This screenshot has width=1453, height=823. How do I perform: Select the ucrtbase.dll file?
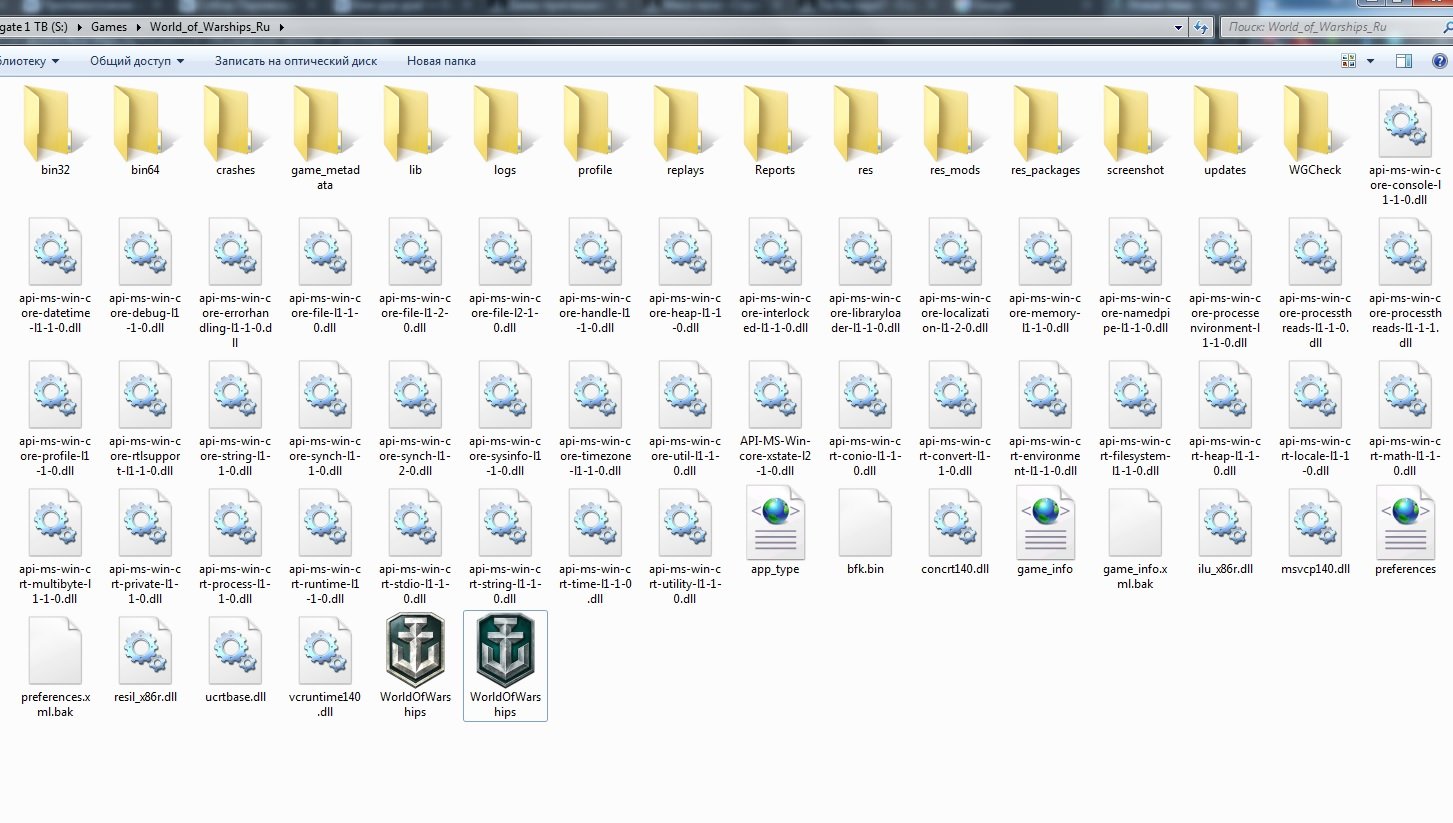pyautogui.click(x=236, y=659)
